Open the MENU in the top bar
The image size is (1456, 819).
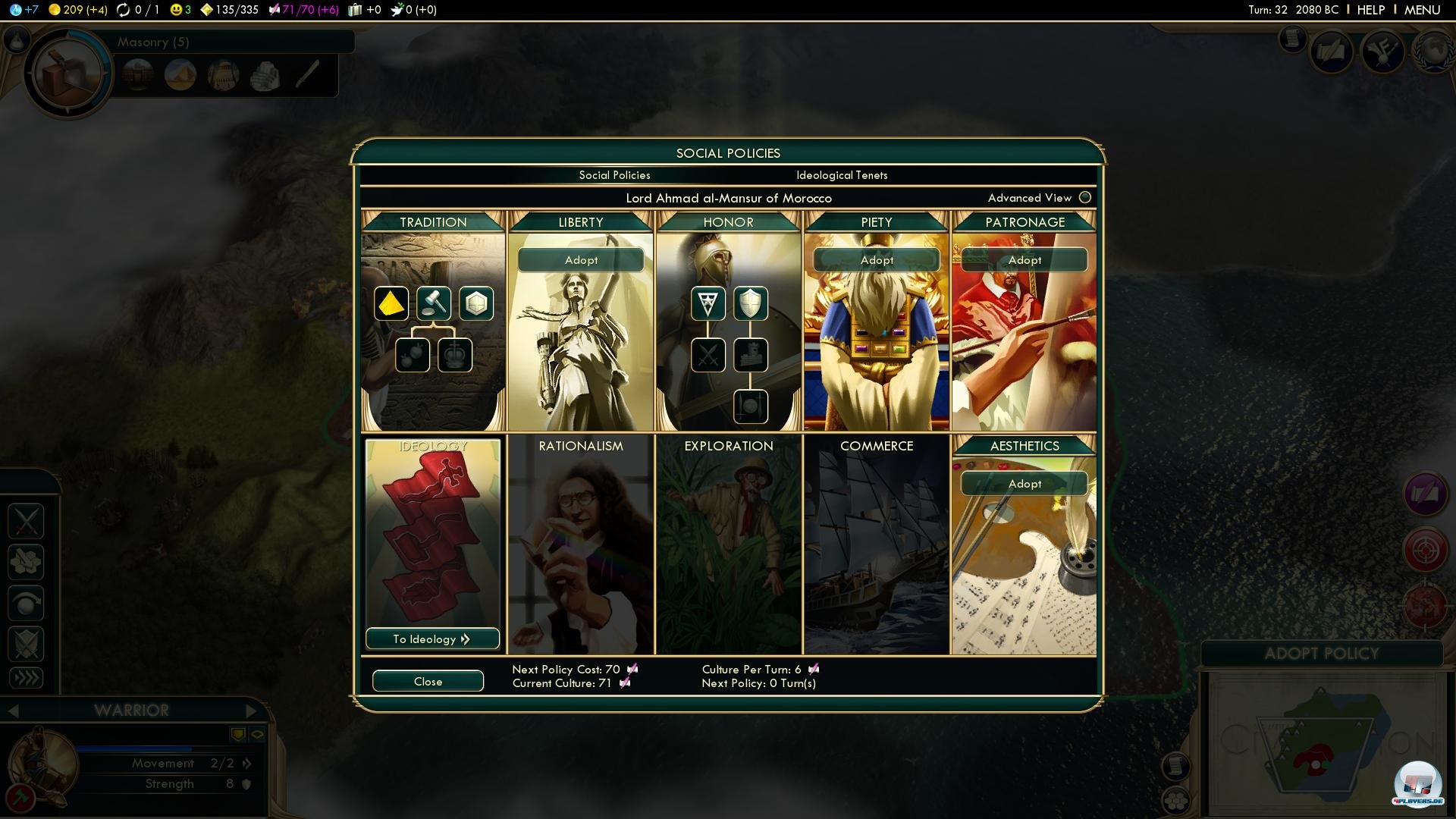[1422, 10]
